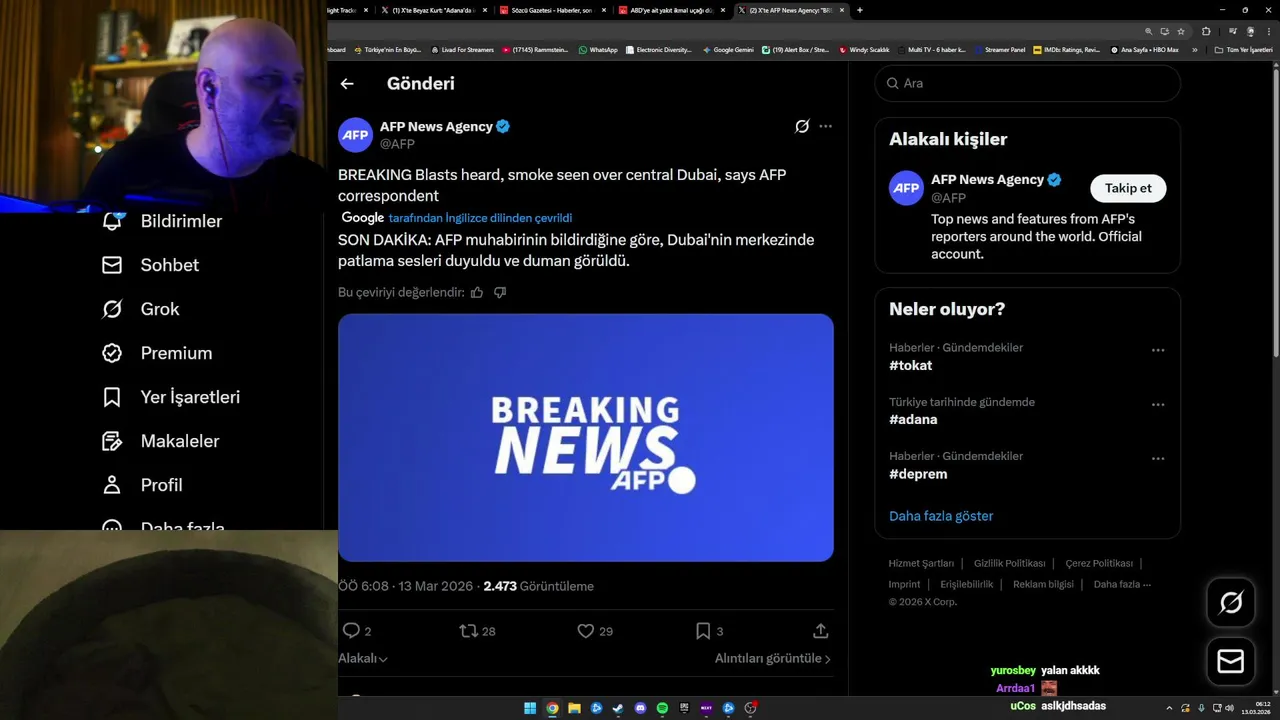Open Makaleler in the sidebar
The height and width of the screenshot is (720, 1280).
point(160,441)
